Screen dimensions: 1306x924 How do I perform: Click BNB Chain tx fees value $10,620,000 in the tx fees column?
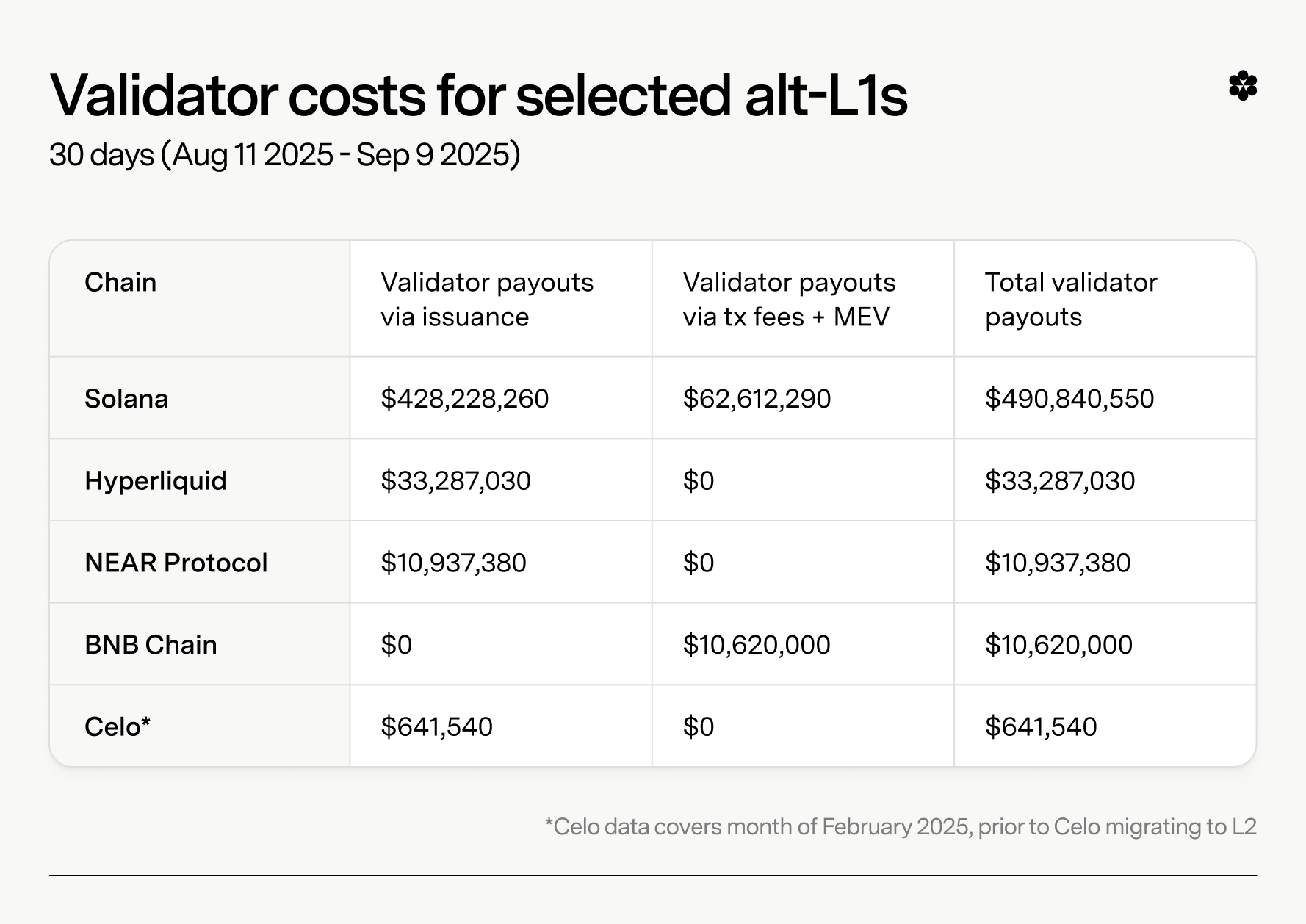757,645
